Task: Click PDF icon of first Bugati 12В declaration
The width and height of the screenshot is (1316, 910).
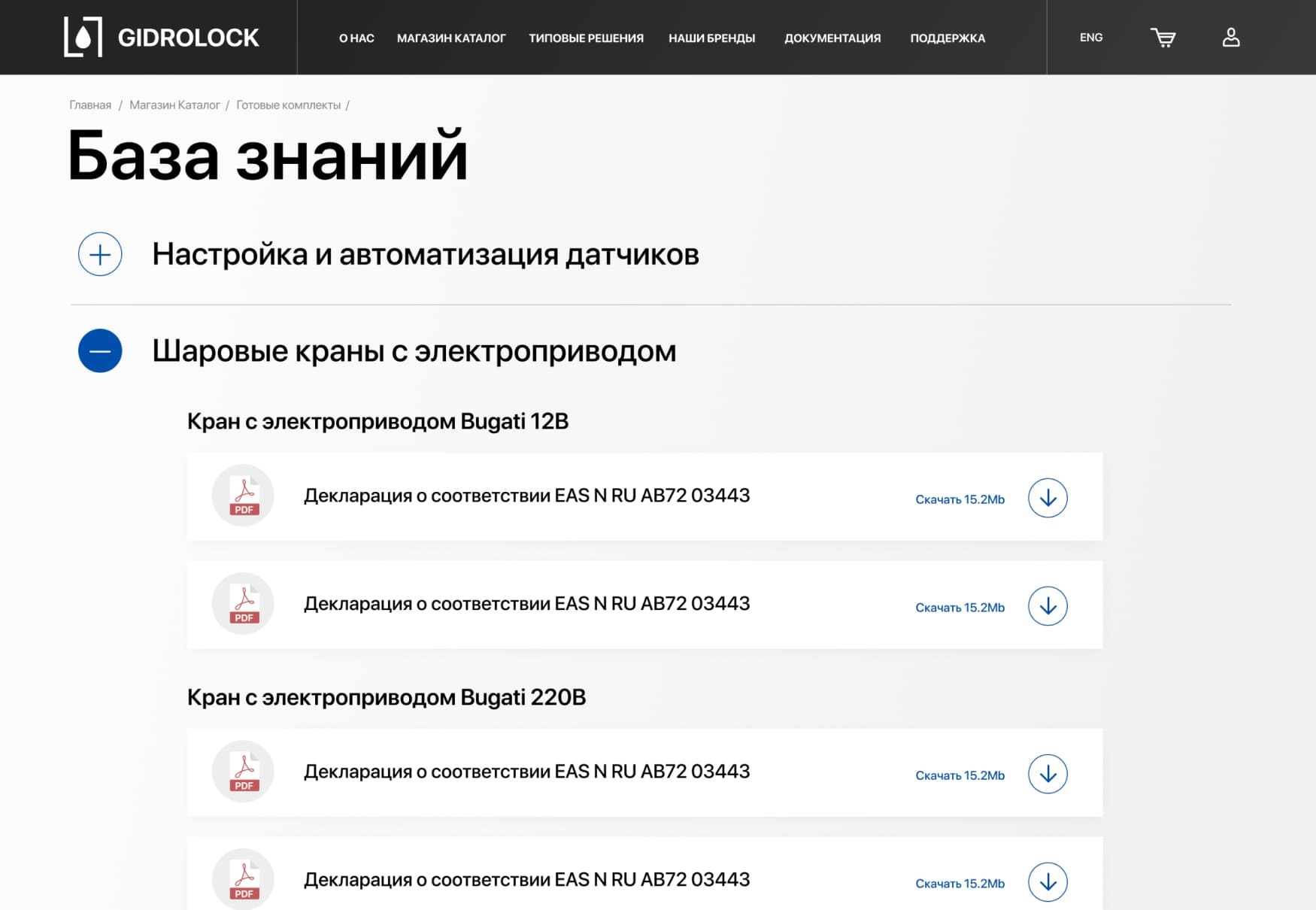Action: (x=243, y=495)
